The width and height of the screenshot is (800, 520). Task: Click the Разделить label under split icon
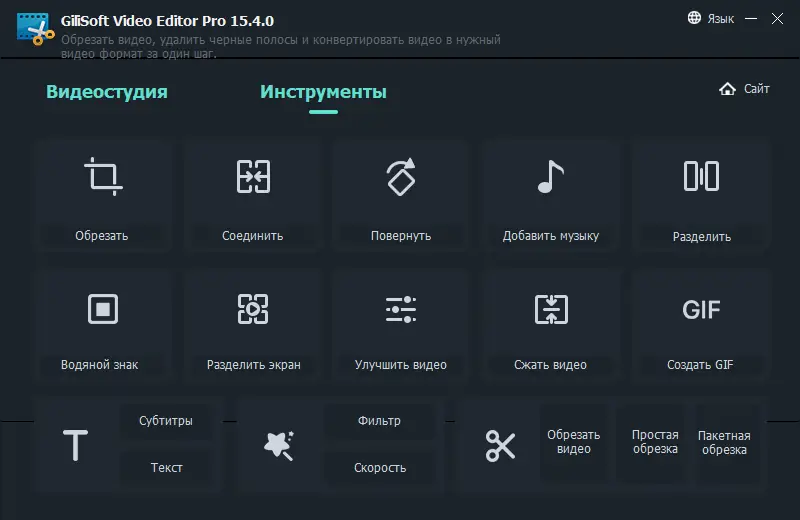coord(702,237)
